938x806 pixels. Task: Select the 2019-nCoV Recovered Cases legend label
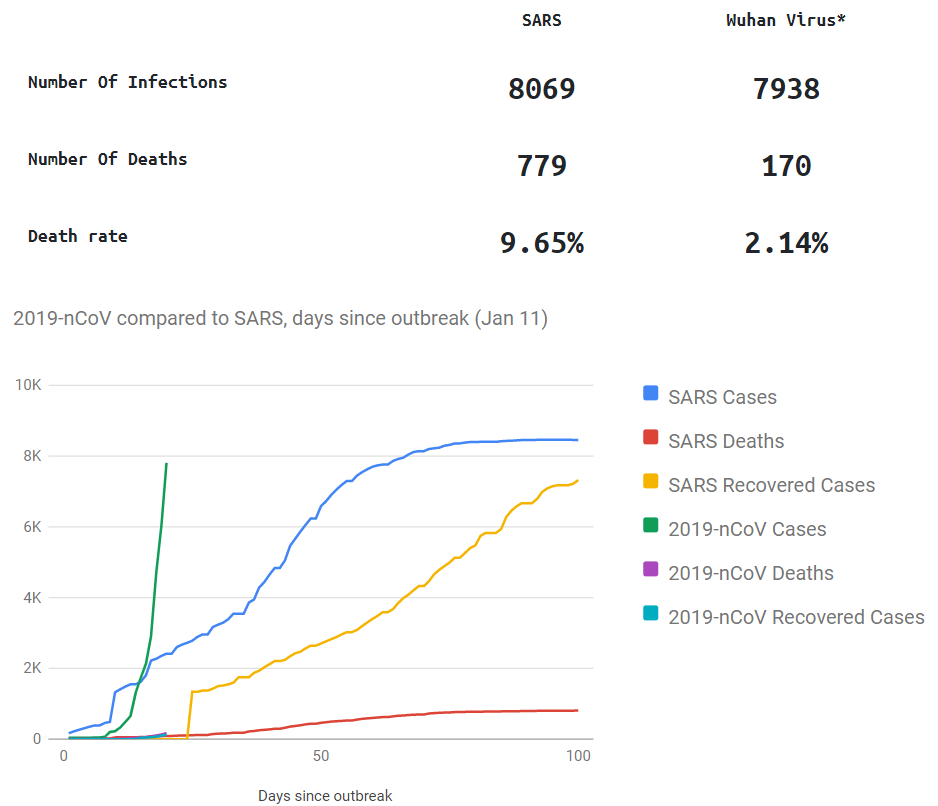[796, 617]
